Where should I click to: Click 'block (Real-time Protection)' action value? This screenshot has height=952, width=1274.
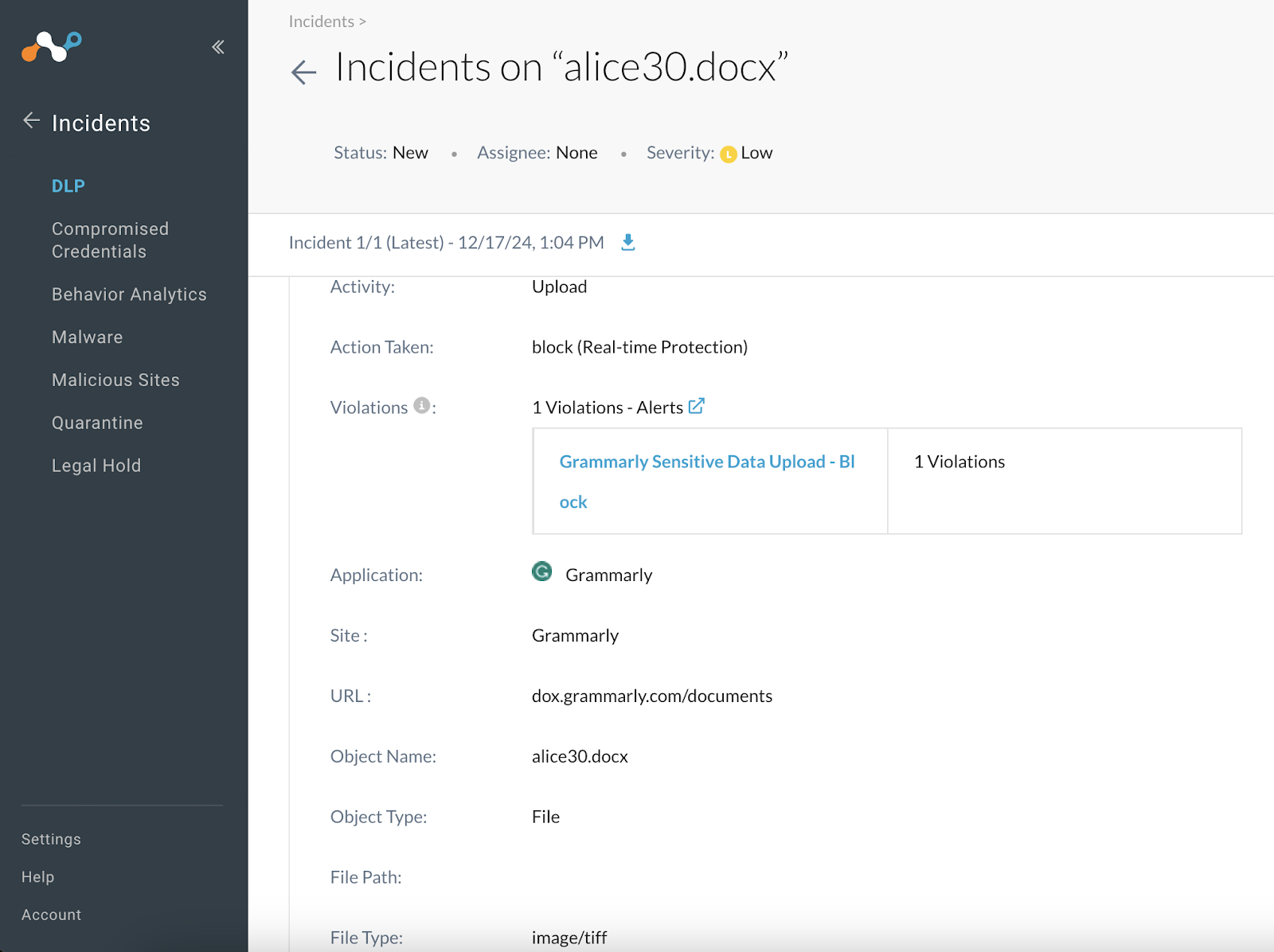click(639, 347)
